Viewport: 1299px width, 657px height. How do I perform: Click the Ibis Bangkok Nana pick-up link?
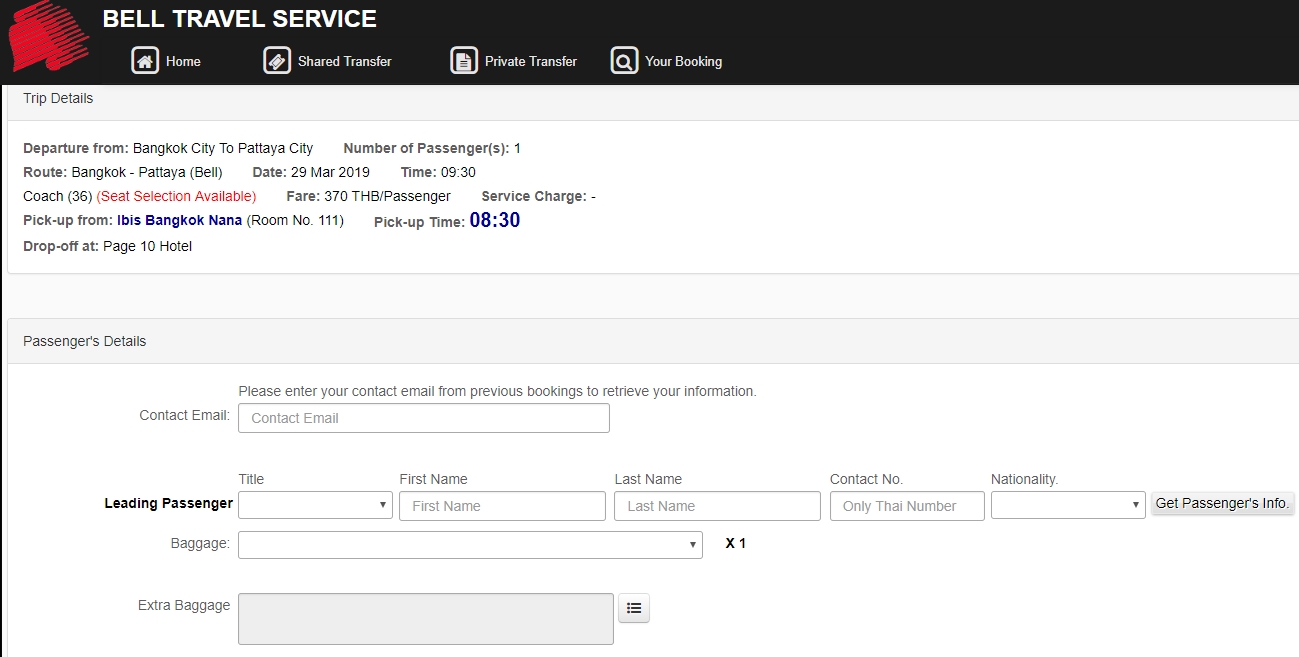point(179,220)
